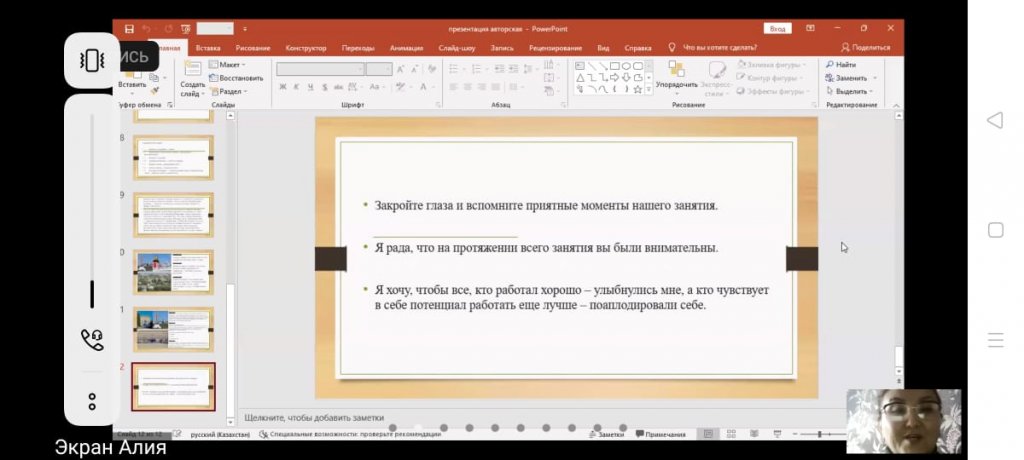Select the text box shape in gallery
The image size is (1024, 460).
pos(580,66)
